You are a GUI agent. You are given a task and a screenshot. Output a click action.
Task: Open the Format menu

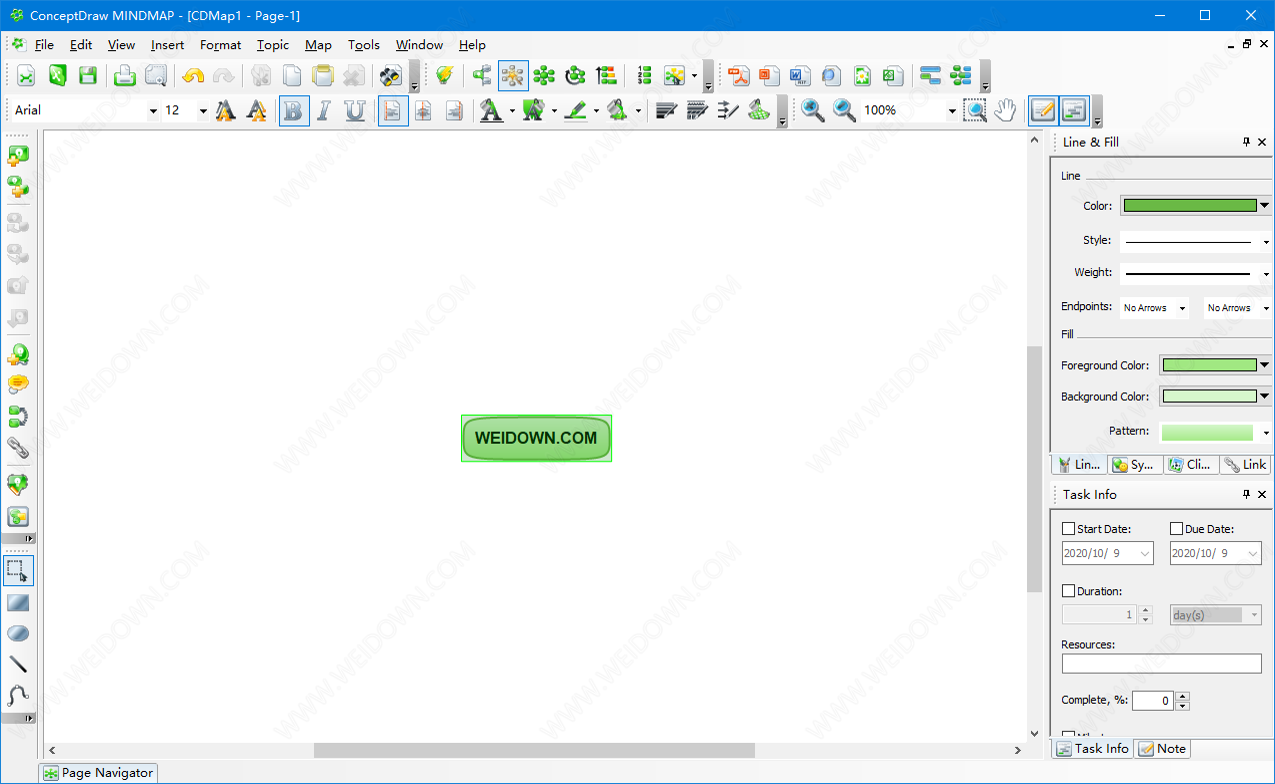click(220, 45)
